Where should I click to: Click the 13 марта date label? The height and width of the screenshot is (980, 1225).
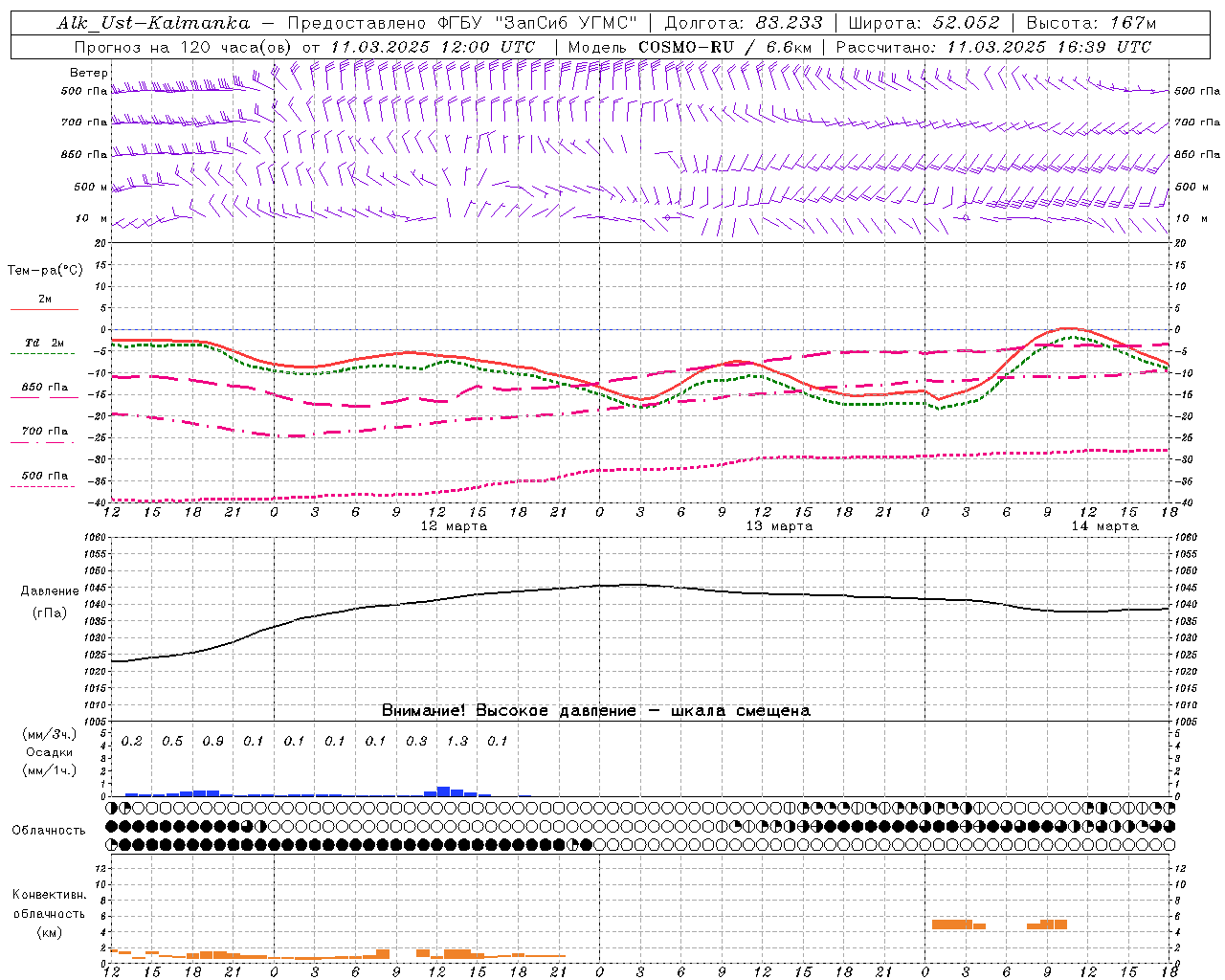pyautogui.click(x=779, y=526)
